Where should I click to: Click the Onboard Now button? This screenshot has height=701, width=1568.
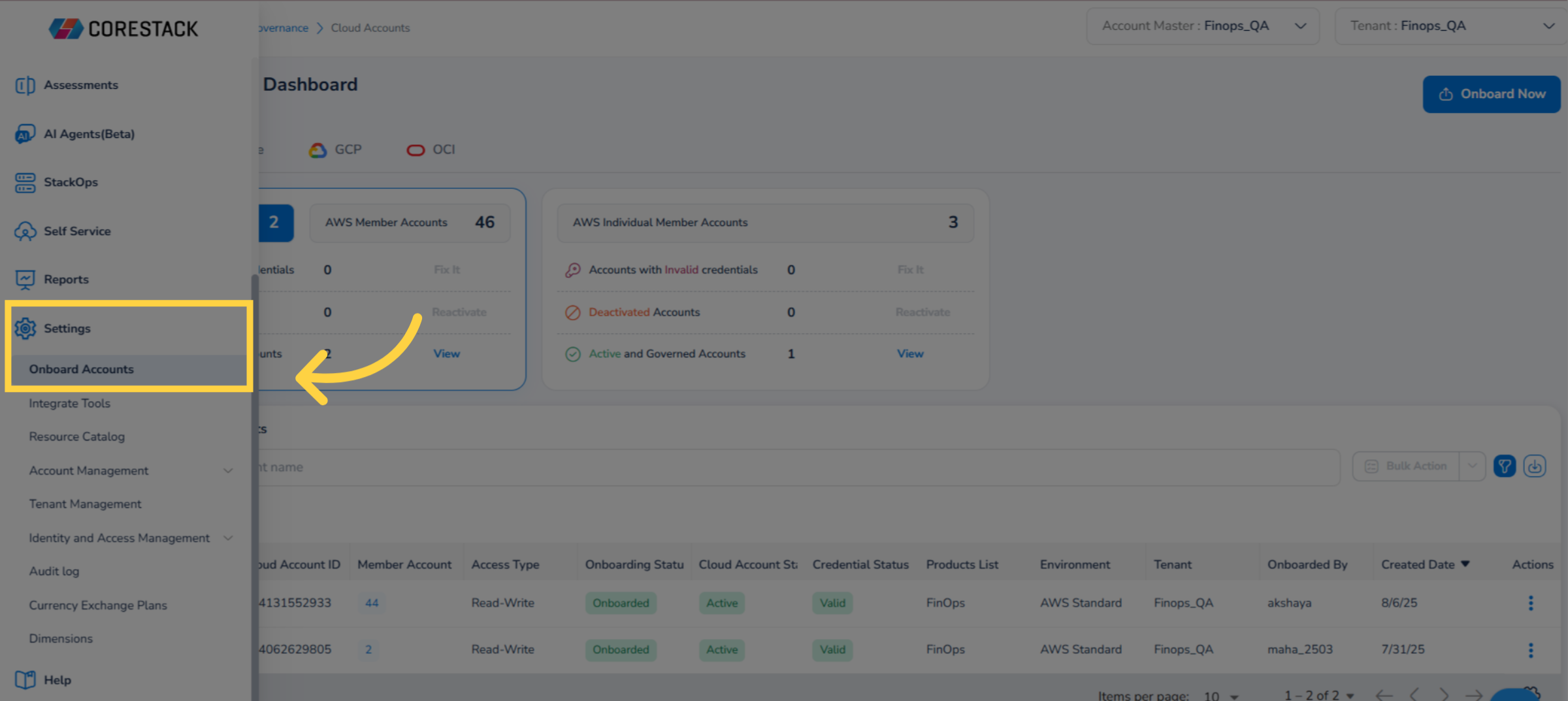pyautogui.click(x=1491, y=94)
